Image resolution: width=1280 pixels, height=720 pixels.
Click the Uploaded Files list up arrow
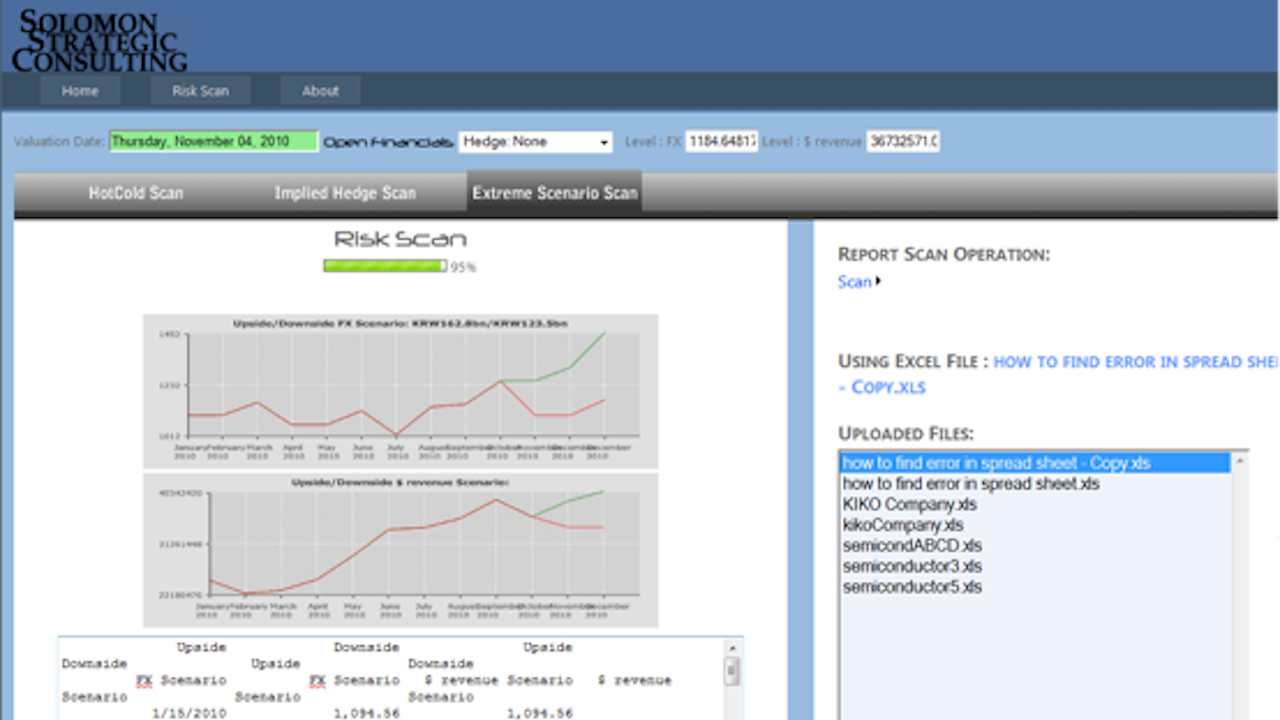1241,461
